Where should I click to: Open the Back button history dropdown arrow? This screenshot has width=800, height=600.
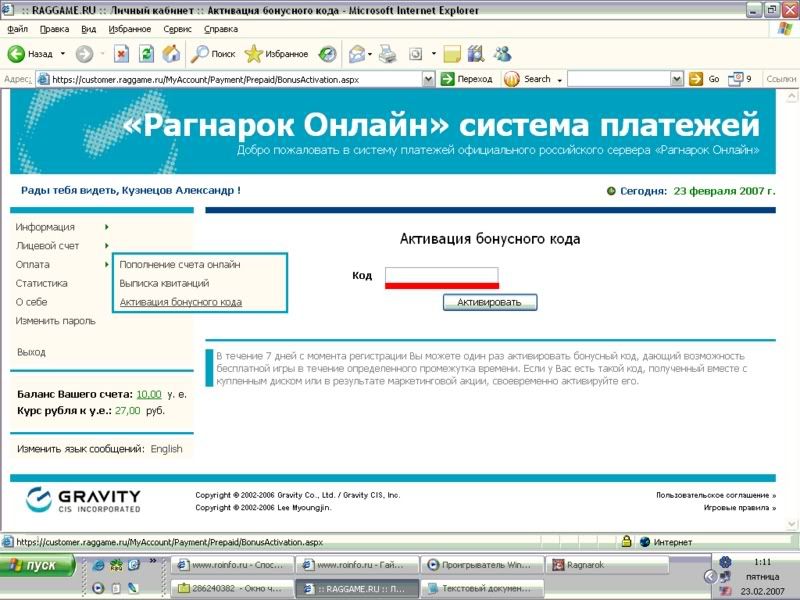pyautogui.click(x=63, y=54)
